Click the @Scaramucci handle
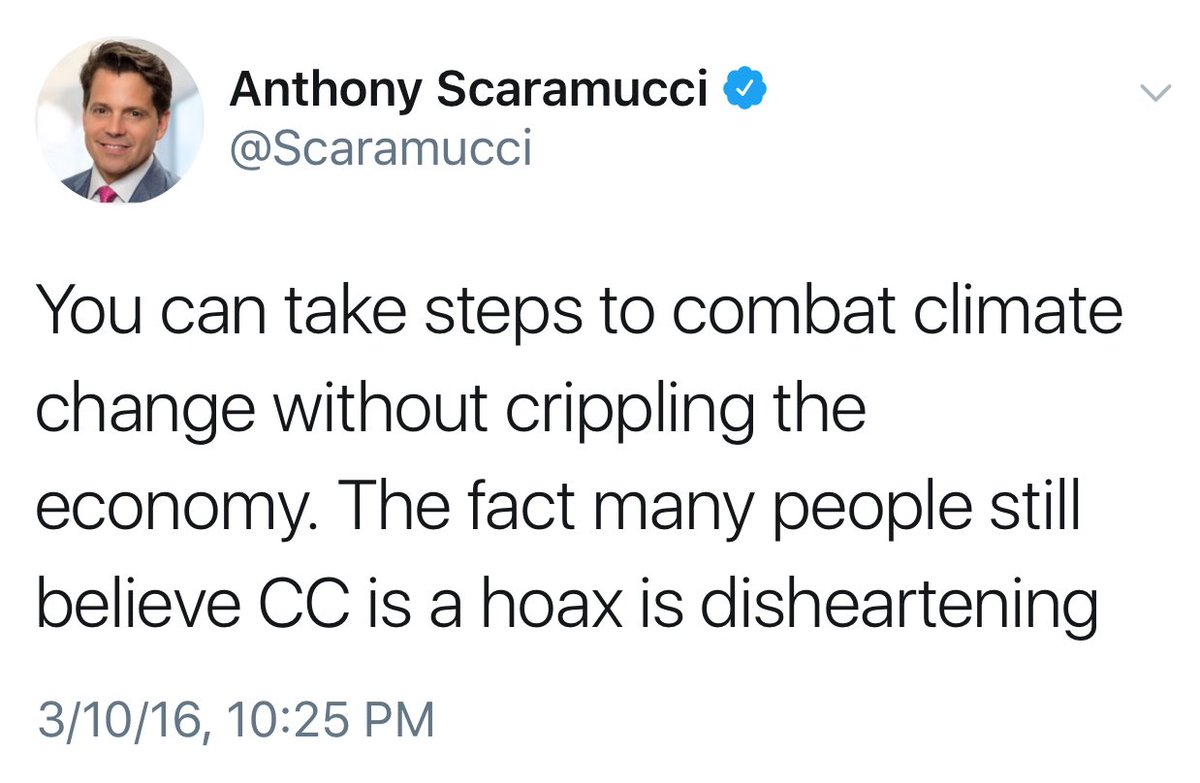The image size is (1200, 783). coord(380,151)
